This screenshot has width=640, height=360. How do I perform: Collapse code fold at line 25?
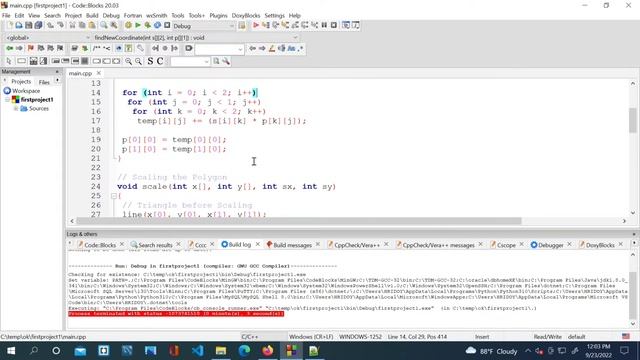pyautogui.click(x=114, y=196)
